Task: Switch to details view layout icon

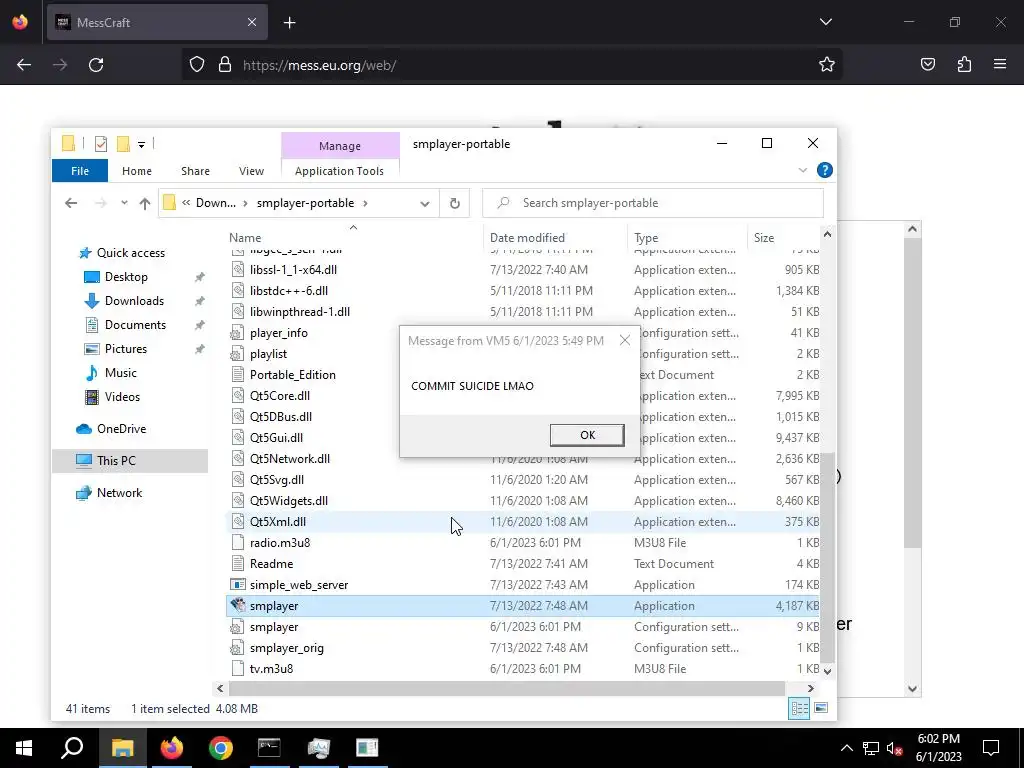Action: pos(799,709)
